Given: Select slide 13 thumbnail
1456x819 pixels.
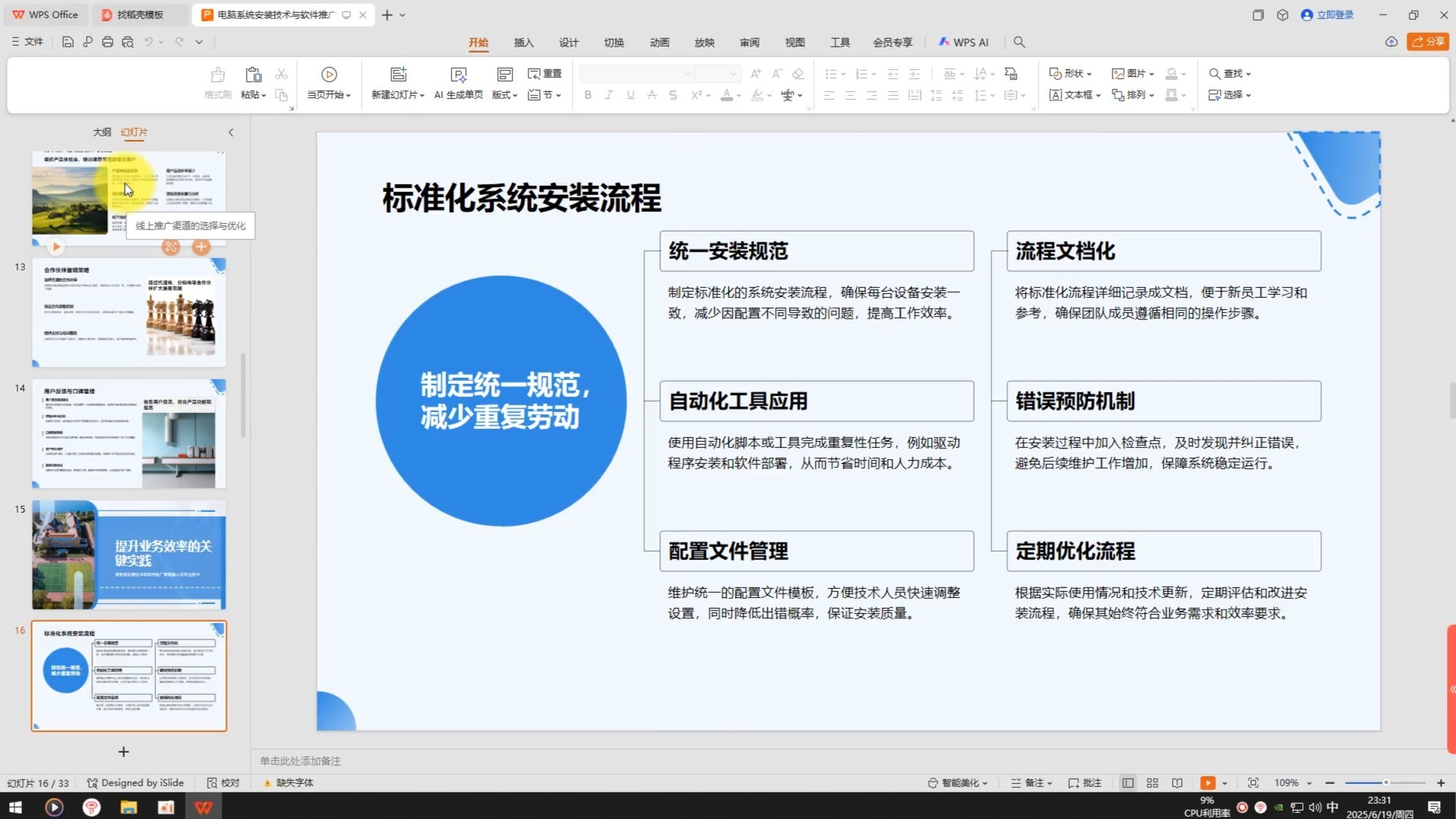Looking at the screenshot, I should pyautogui.click(x=129, y=312).
